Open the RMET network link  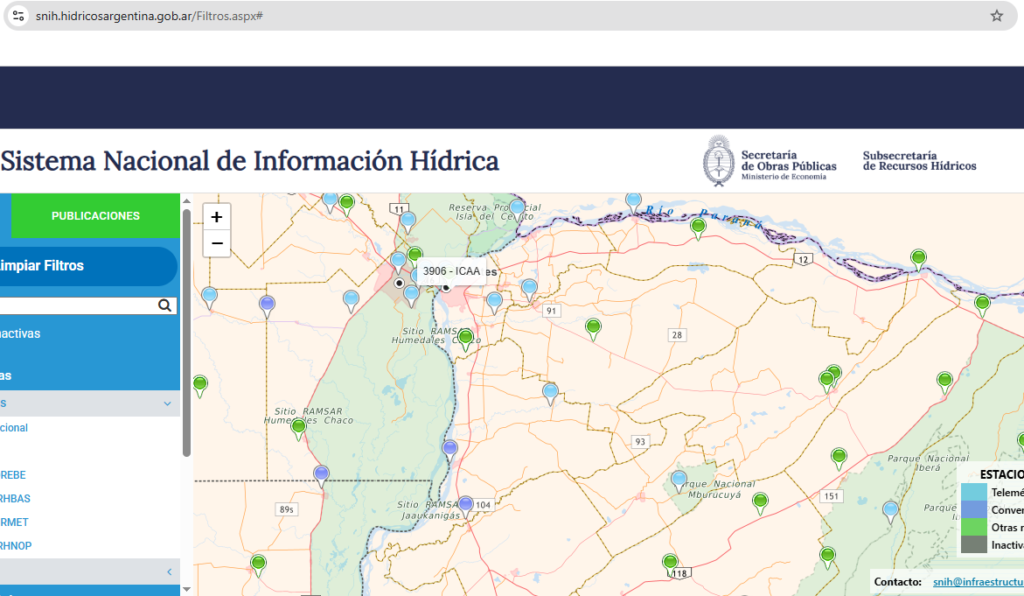tap(14, 522)
